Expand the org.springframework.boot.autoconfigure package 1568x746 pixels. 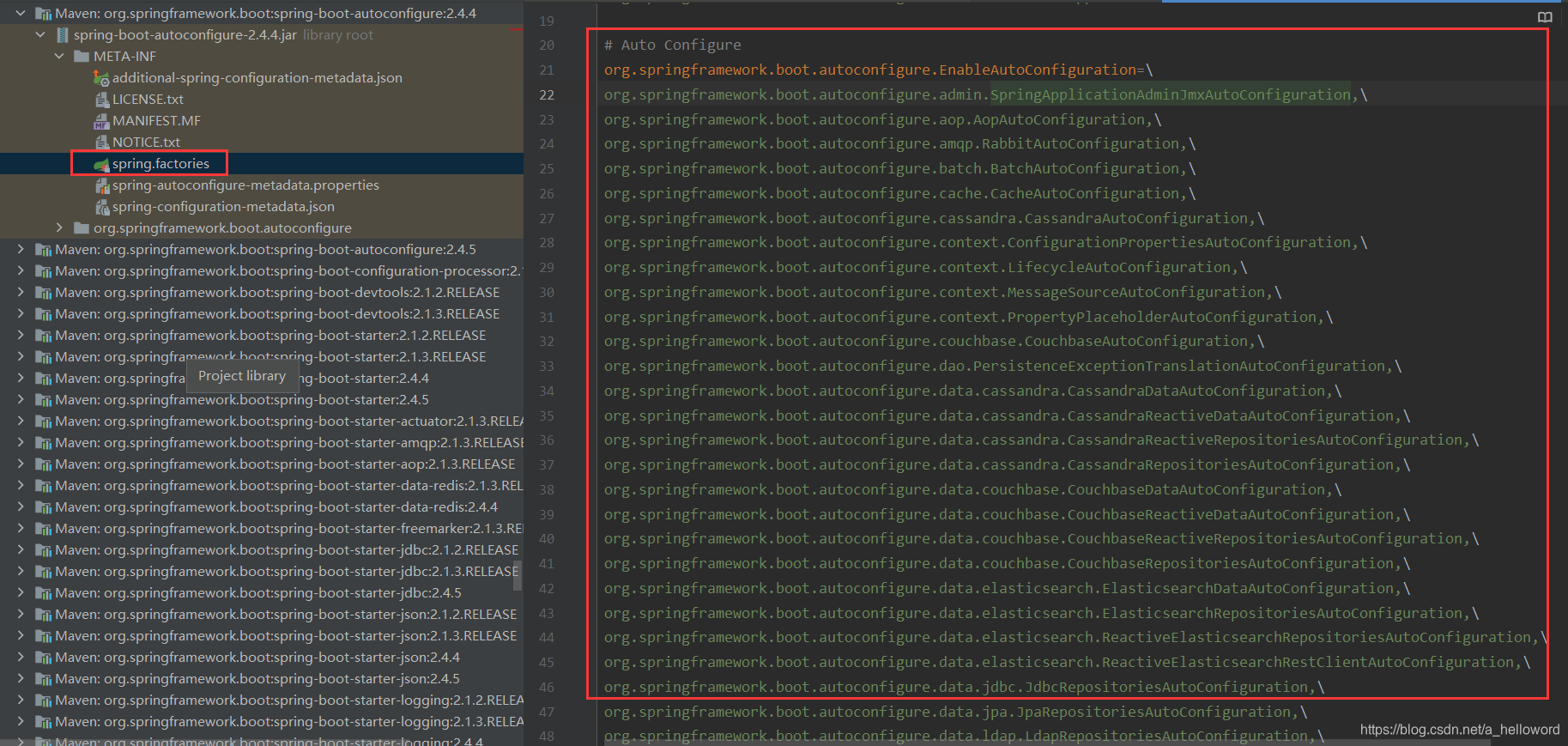coord(59,228)
